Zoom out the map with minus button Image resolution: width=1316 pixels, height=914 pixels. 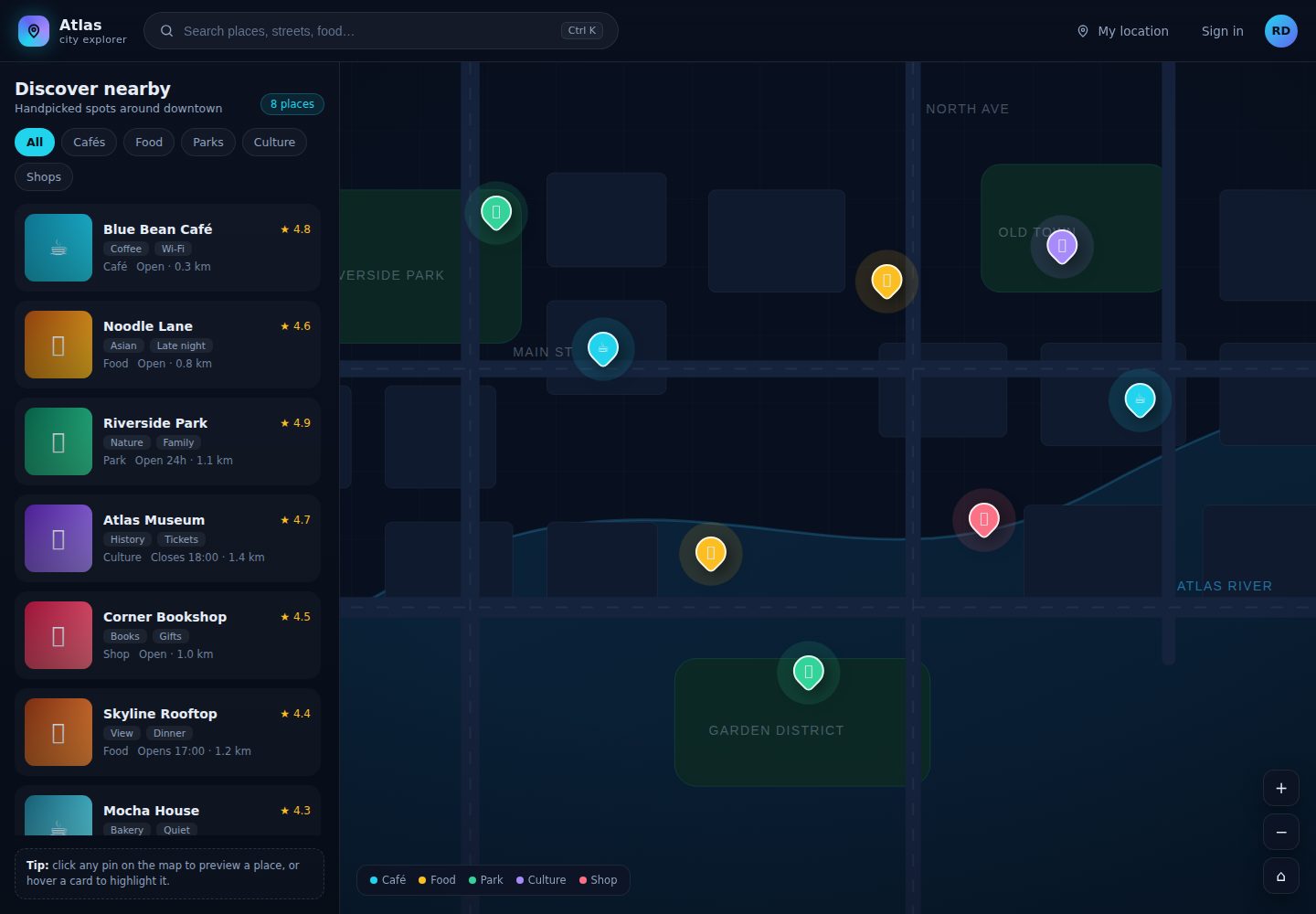[1281, 832]
